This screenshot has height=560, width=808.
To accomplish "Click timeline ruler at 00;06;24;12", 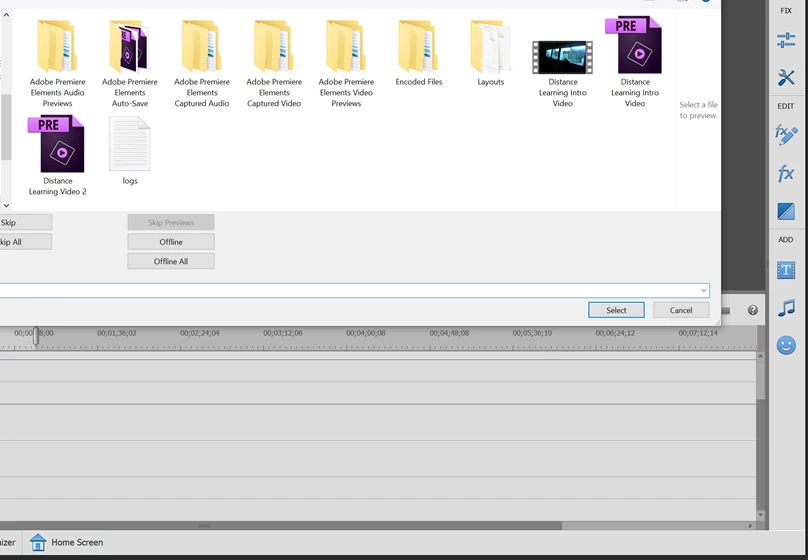I will [x=615, y=333].
